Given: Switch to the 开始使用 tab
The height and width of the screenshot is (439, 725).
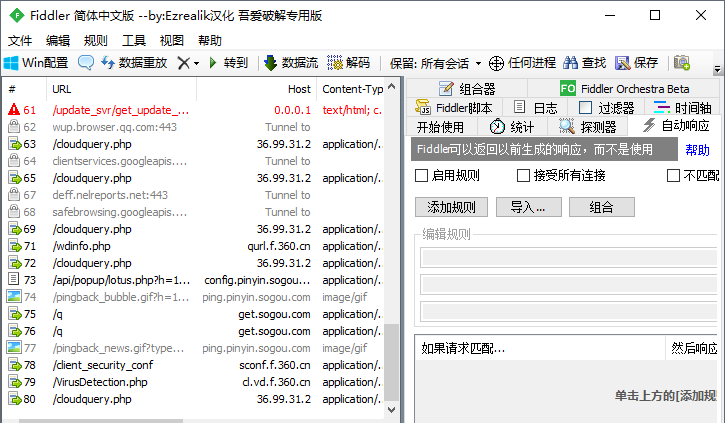Looking at the screenshot, I should click(x=440, y=126).
